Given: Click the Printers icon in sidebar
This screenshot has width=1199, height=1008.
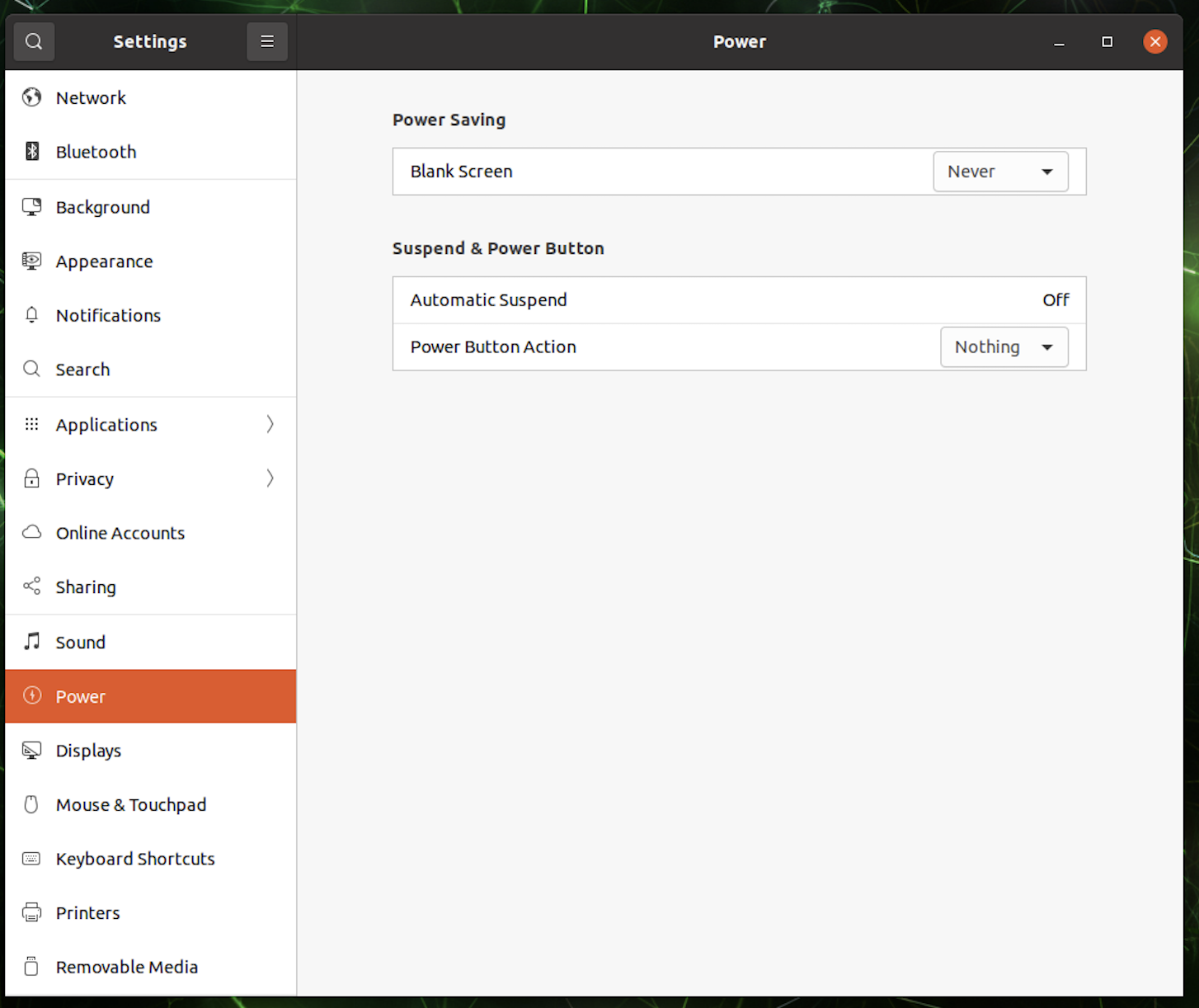Looking at the screenshot, I should [32, 912].
